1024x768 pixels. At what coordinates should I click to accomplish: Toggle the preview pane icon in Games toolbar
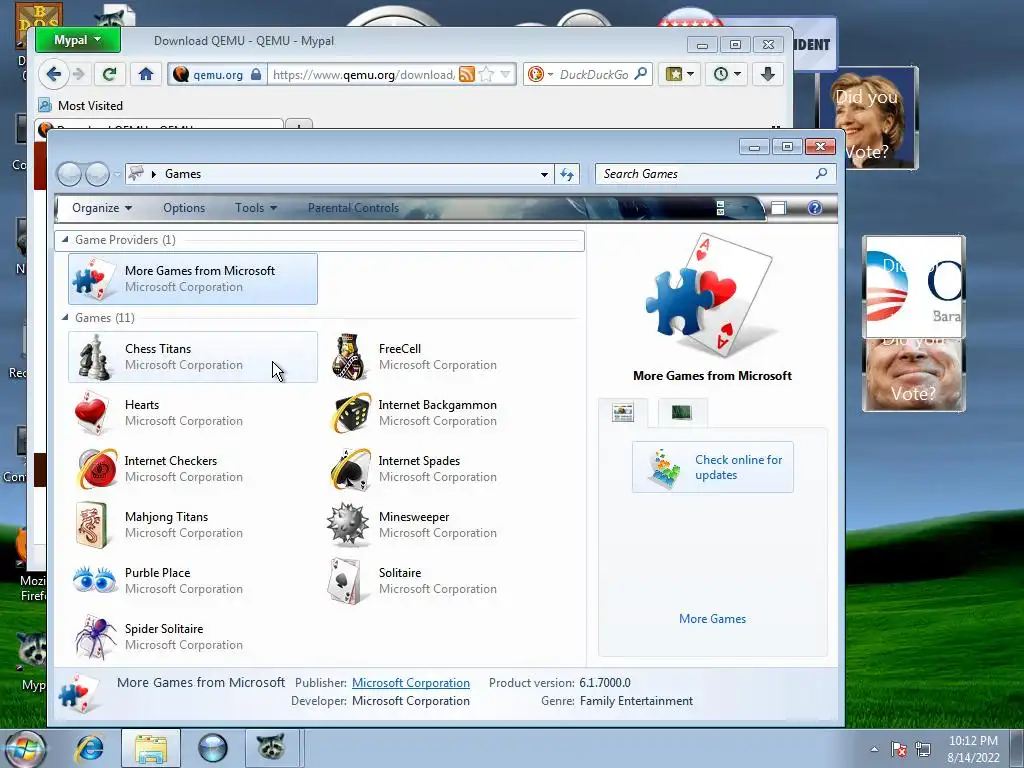click(778, 208)
